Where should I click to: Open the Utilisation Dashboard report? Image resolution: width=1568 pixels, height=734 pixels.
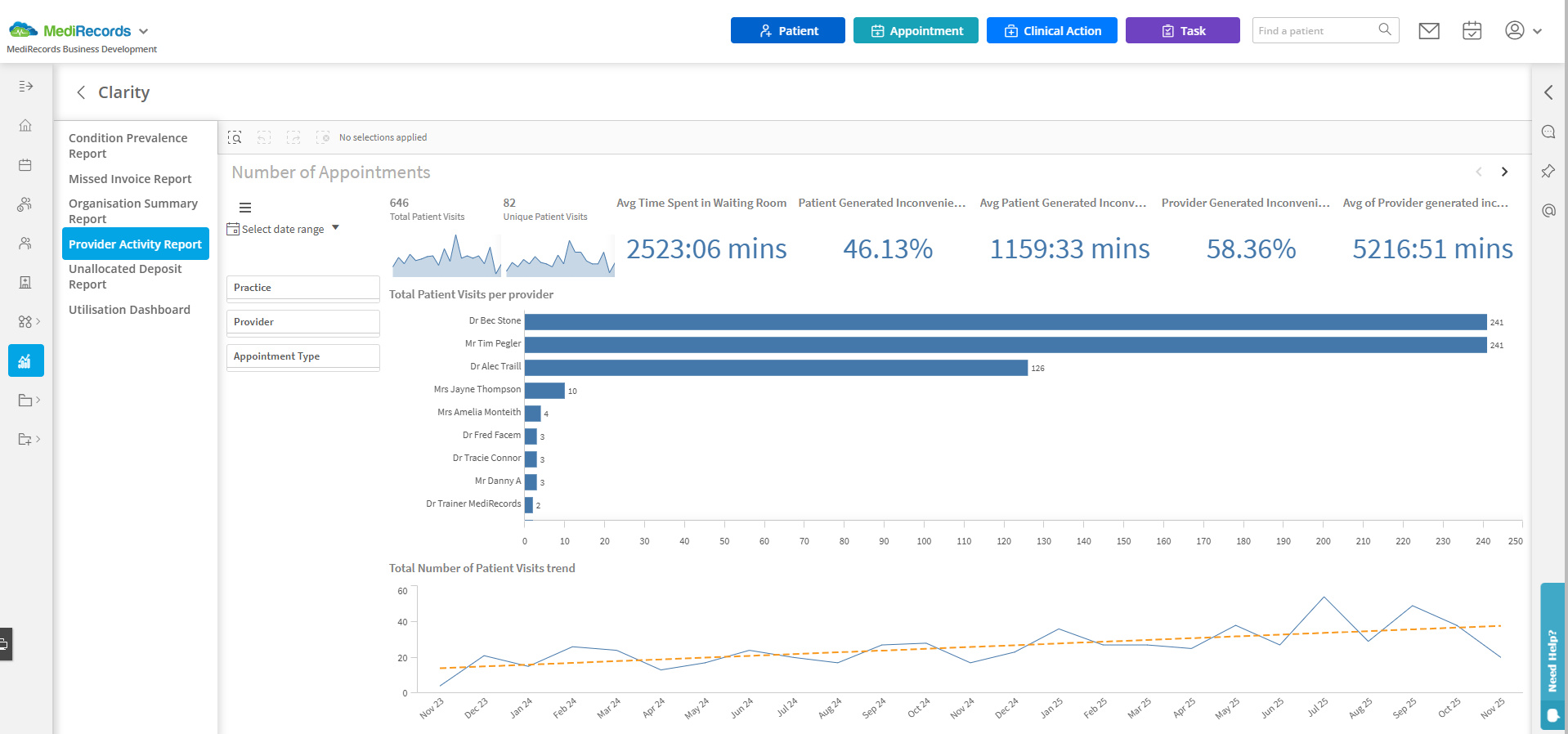coord(129,310)
